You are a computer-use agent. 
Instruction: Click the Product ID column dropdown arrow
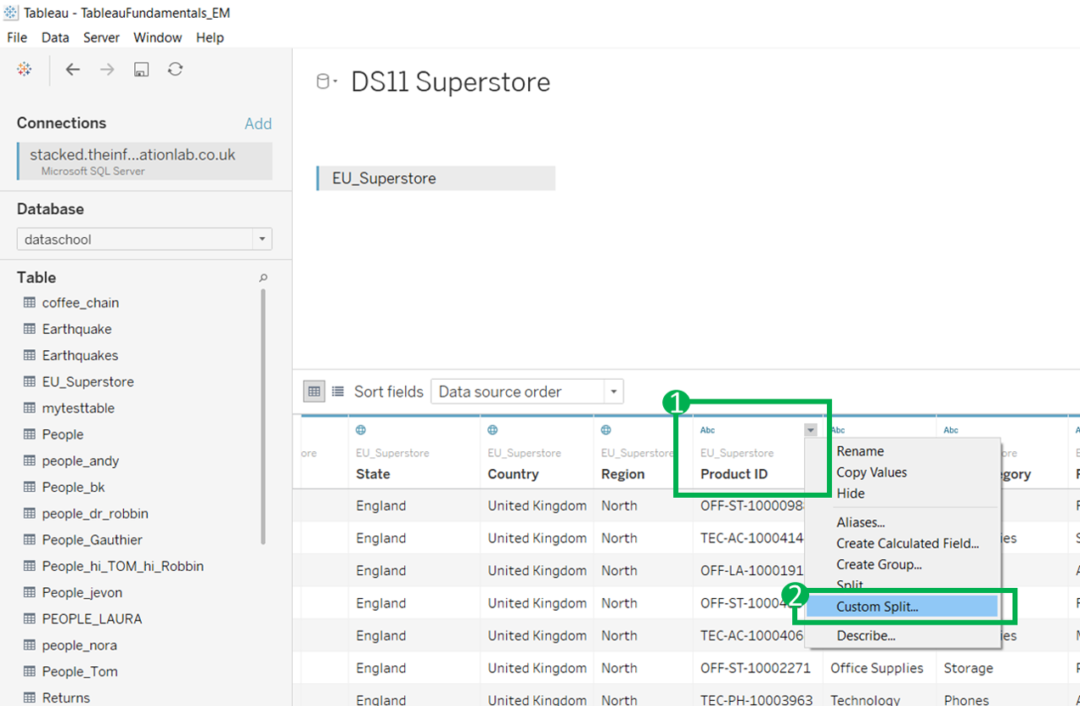click(x=810, y=430)
